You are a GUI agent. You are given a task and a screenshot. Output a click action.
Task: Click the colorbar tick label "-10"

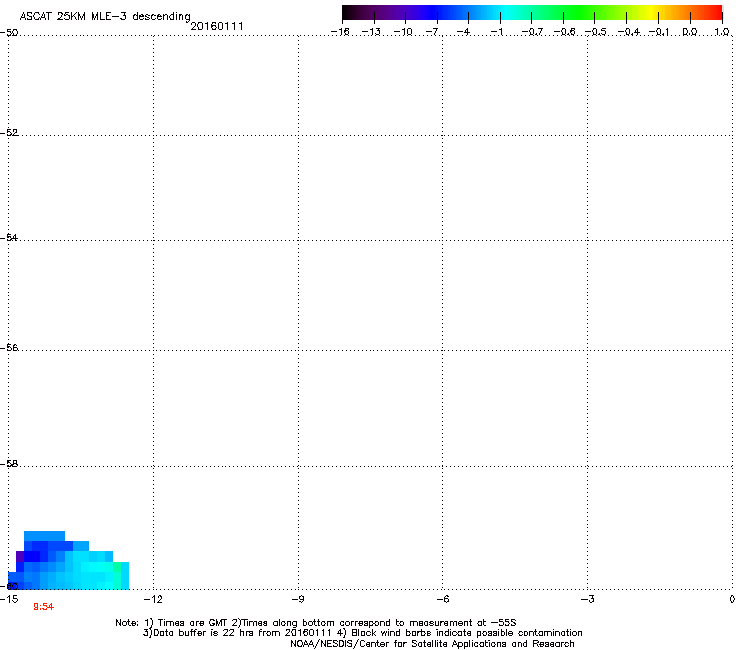click(x=403, y=32)
